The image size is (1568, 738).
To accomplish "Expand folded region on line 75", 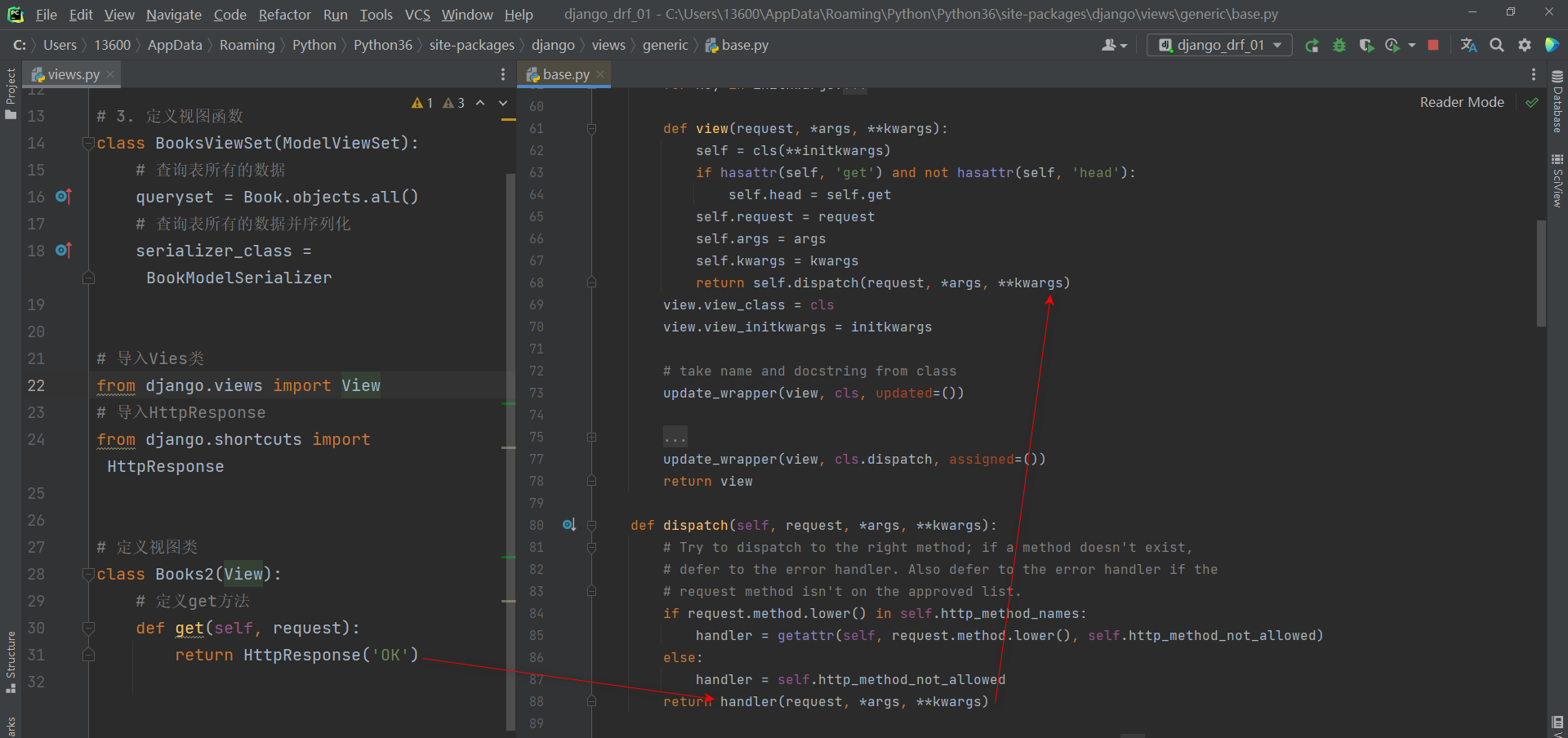I will point(591,437).
